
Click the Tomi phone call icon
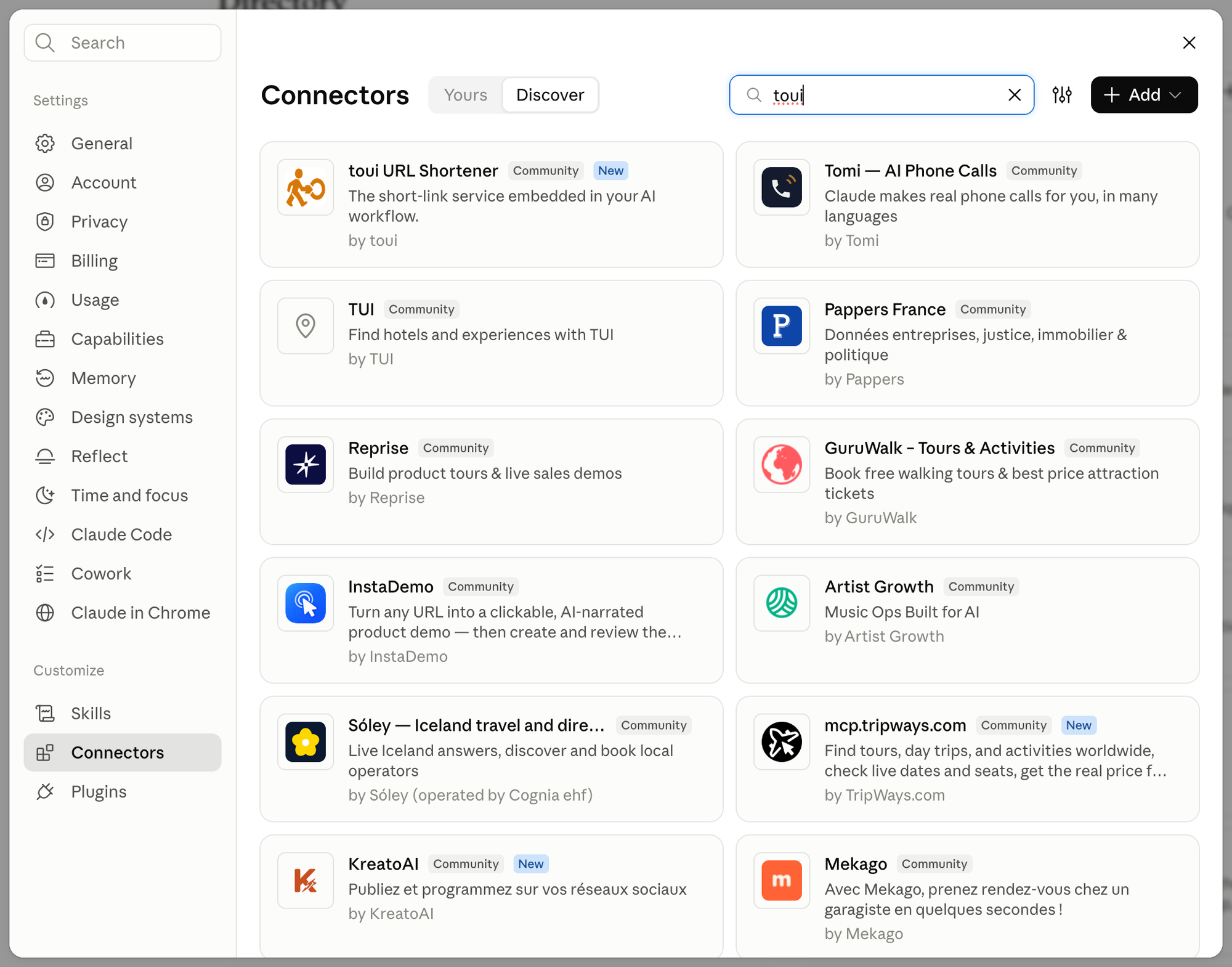coord(782,187)
